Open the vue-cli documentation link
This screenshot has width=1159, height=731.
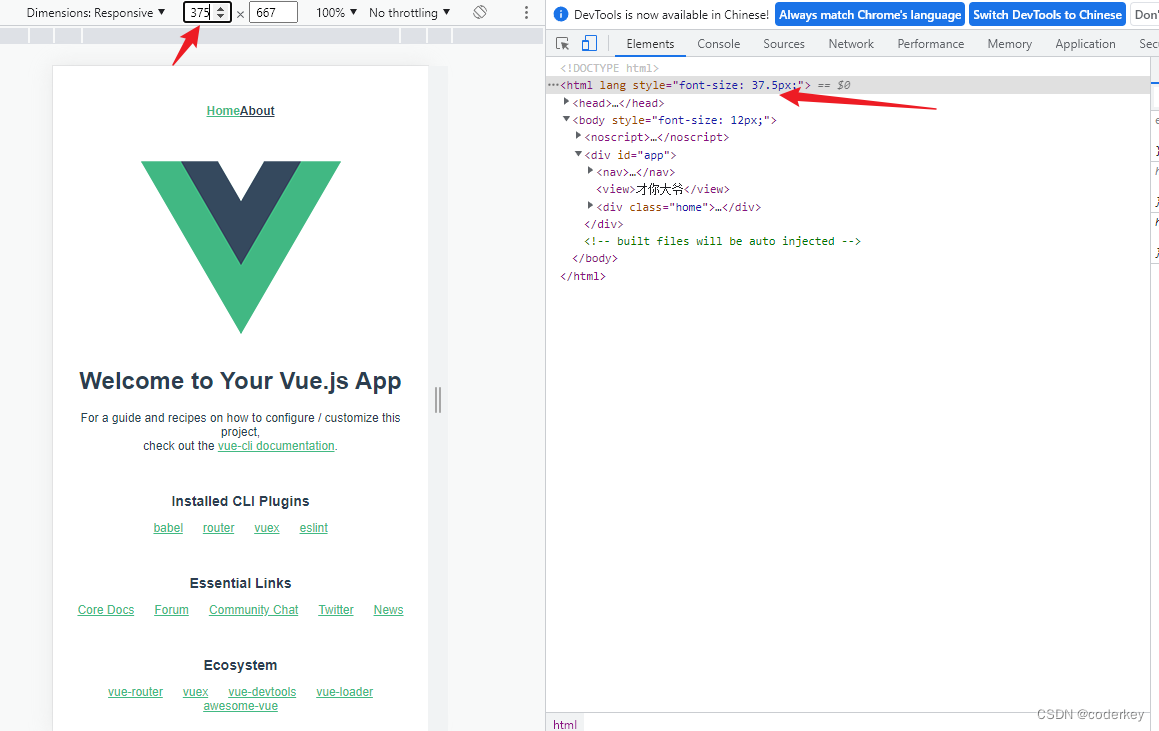pyautogui.click(x=276, y=446)
